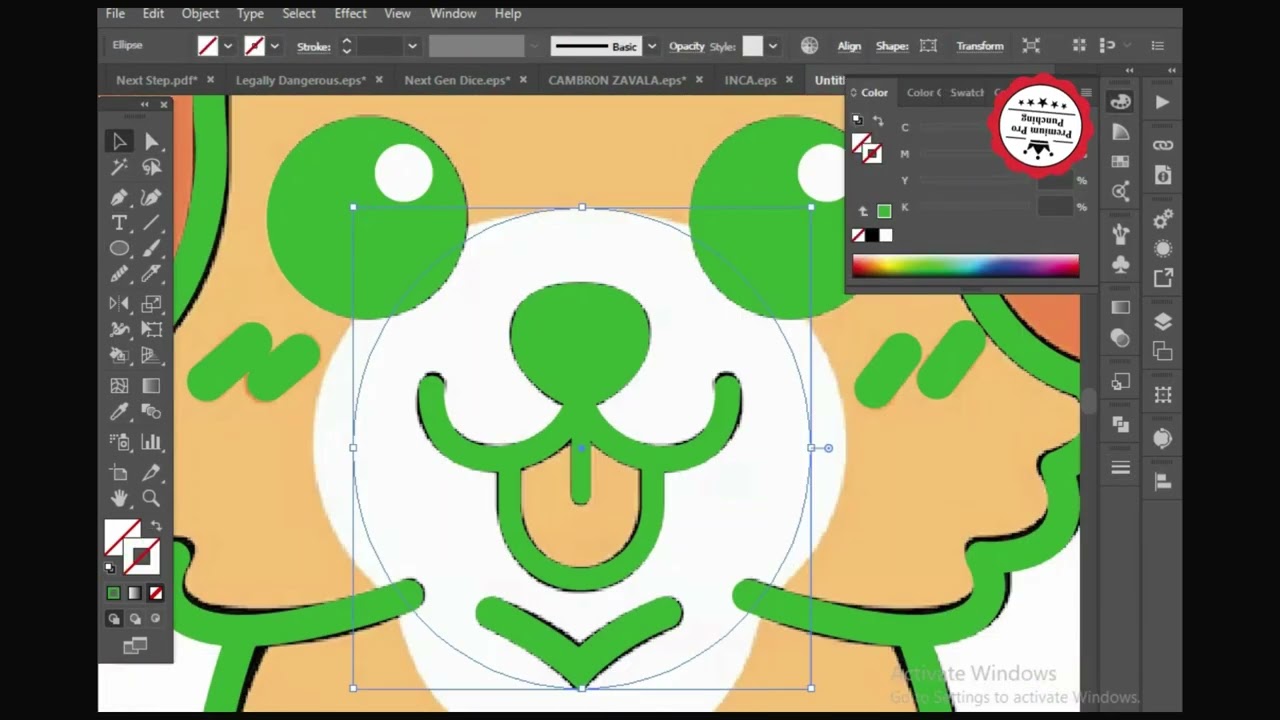Select the Mesh tool
The image size is (1280, 720).
tap(119, 385)
